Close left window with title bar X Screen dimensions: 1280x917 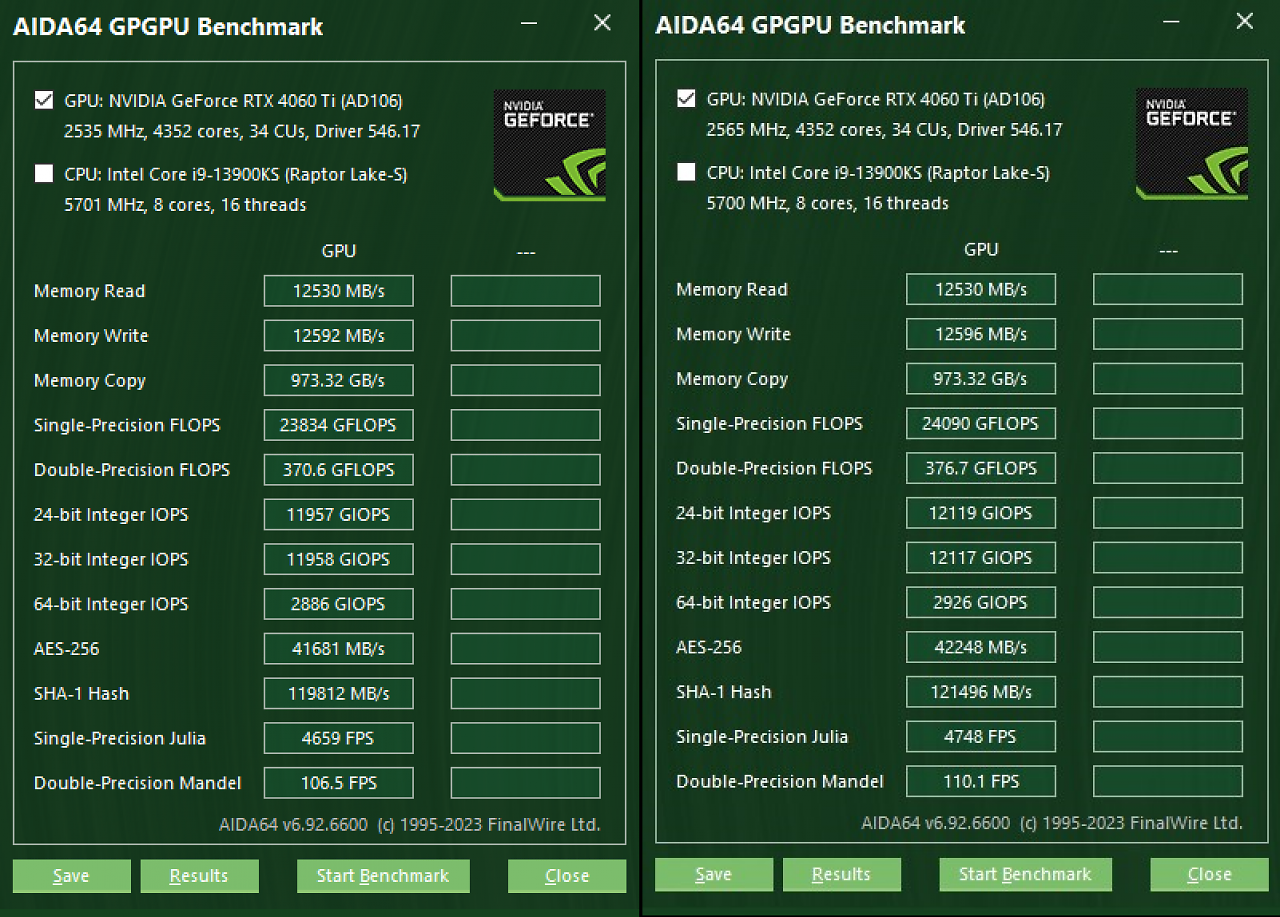coord(602,23)
